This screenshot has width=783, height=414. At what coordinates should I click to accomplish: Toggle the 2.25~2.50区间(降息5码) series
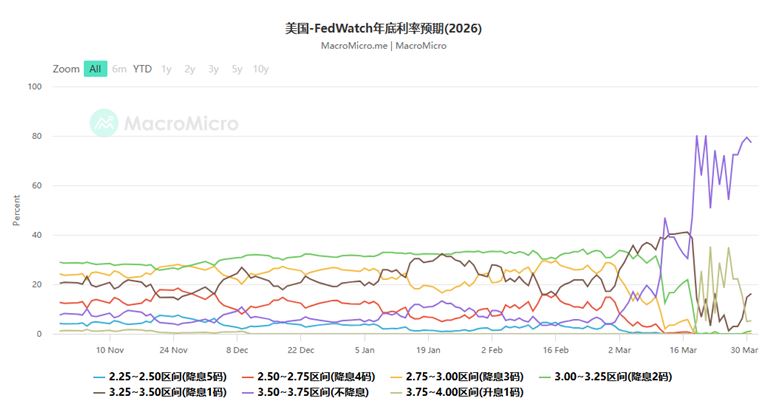pyautogui.click(x=160, y=377)
